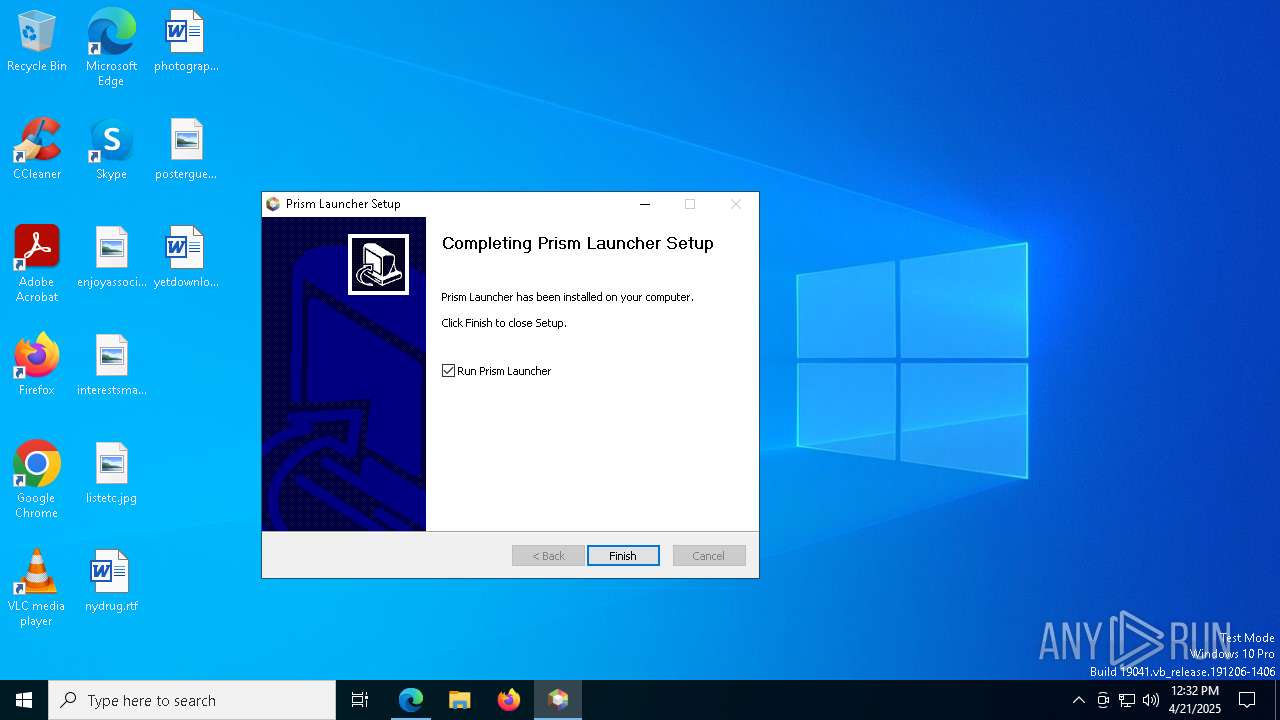Viewport: 1280px width, 720px height.
Task: Show hidden system tray icons
Action: click(x=1078, y=700)
